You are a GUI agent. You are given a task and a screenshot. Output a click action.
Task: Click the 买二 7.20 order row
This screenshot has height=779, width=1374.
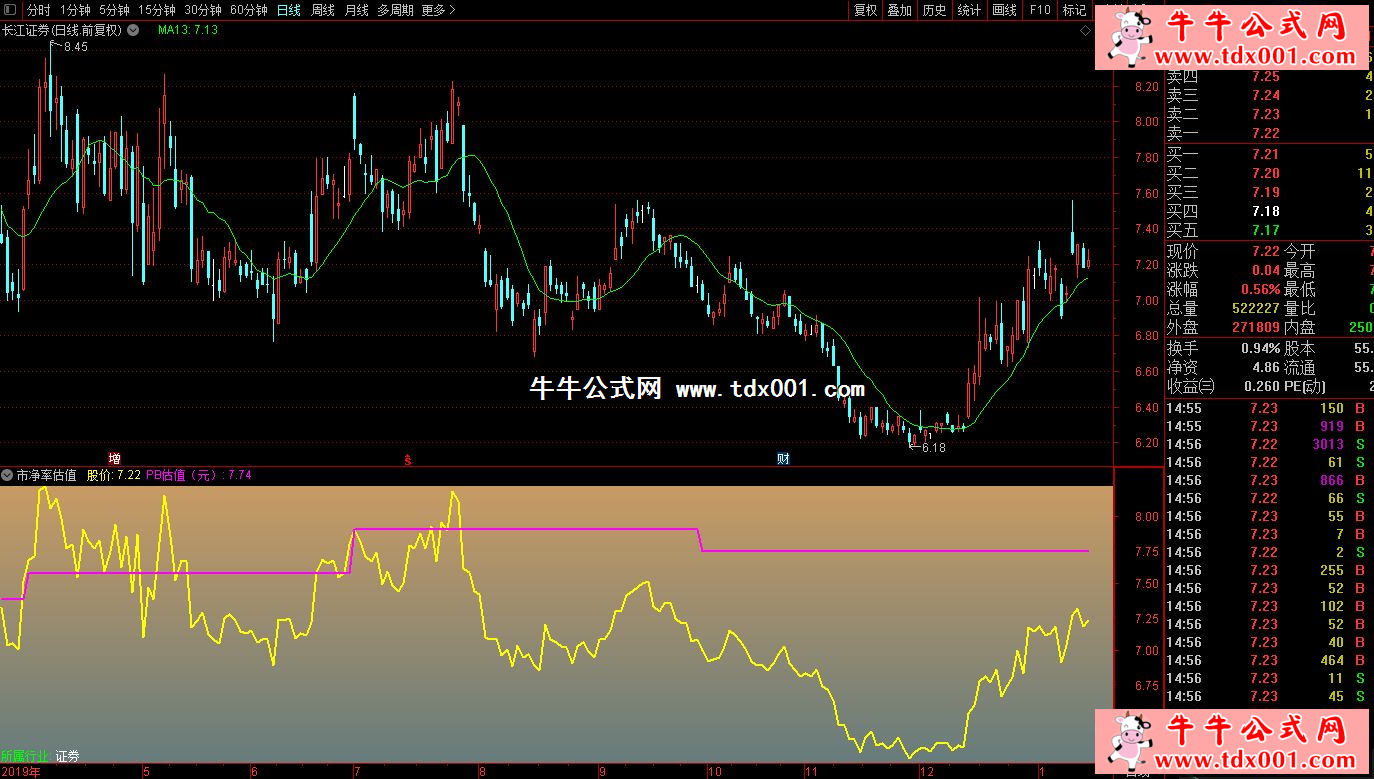point(1269,173)
